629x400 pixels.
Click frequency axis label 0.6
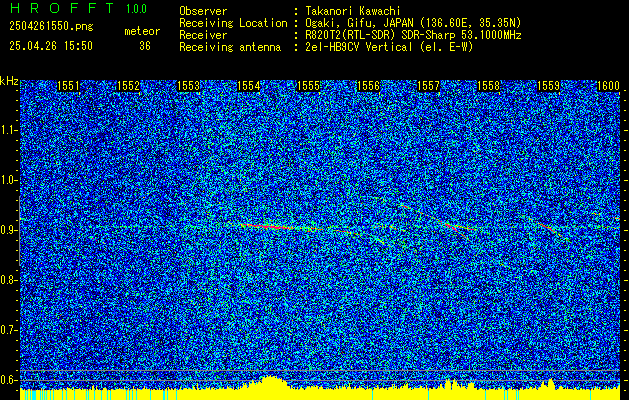click(9, 380)
